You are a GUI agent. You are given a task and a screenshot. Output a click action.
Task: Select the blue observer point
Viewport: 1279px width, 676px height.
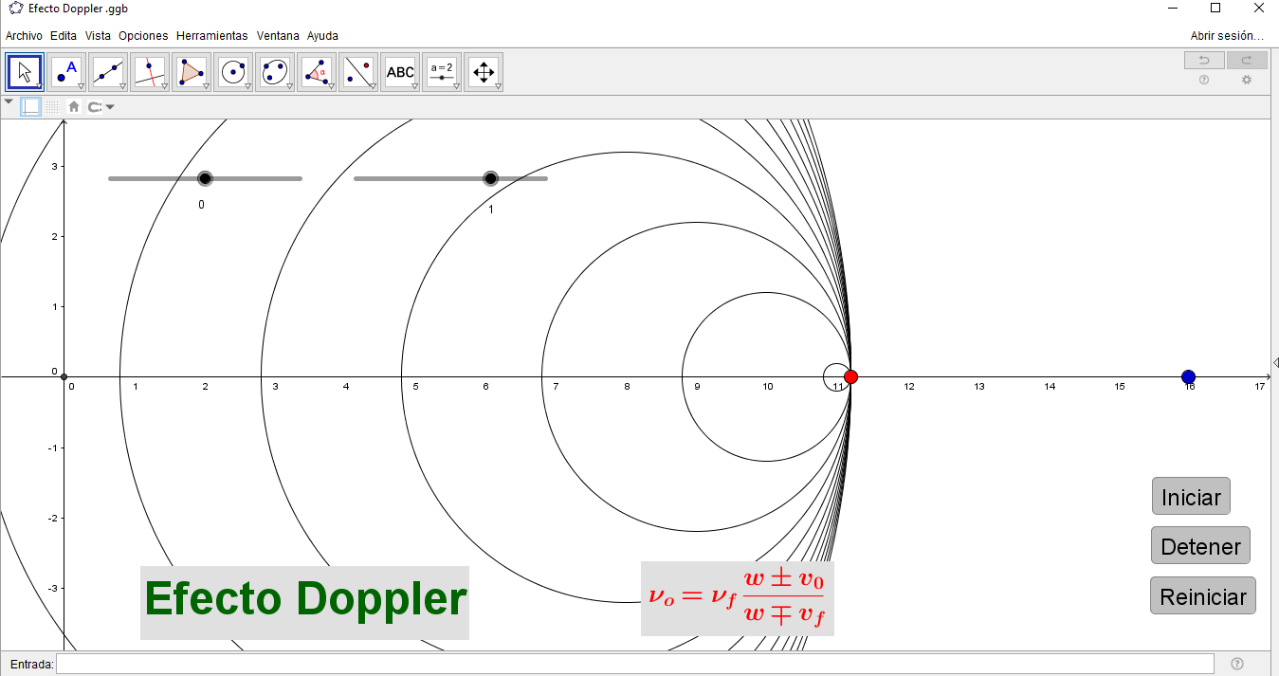[1188, 377]
